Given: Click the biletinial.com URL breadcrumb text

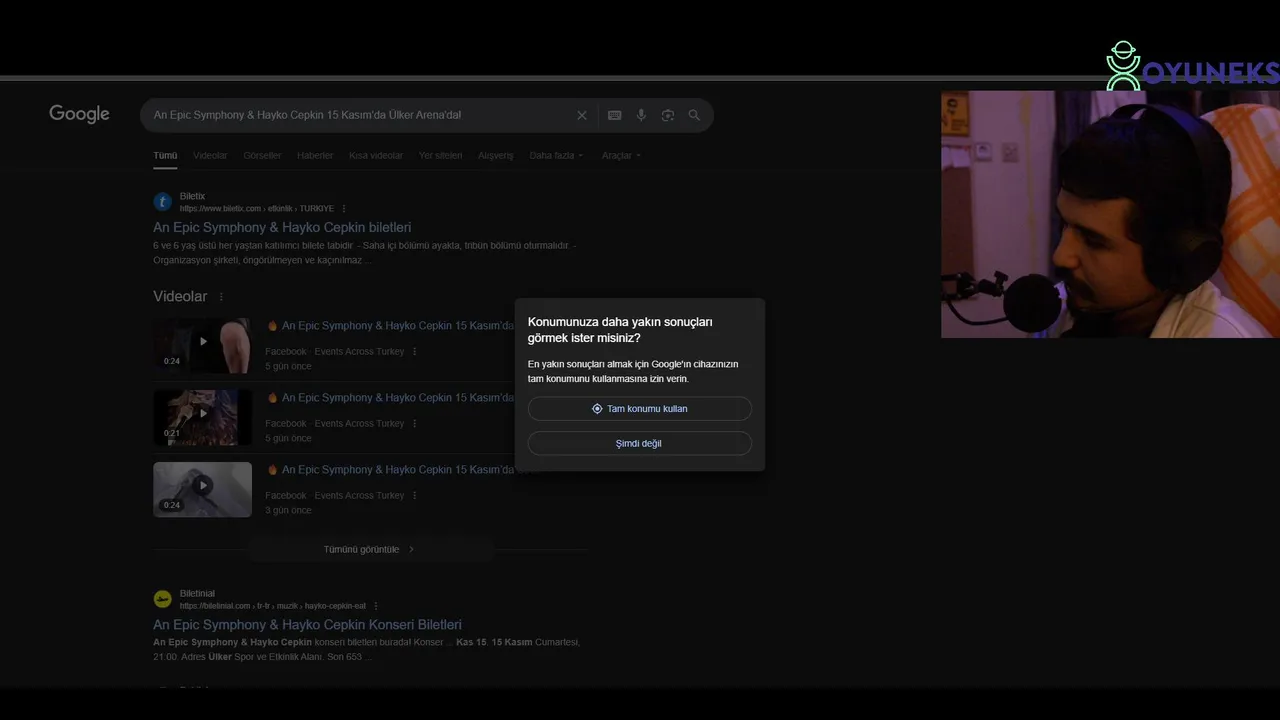Looking at the screenshot, I should point(273,606).
